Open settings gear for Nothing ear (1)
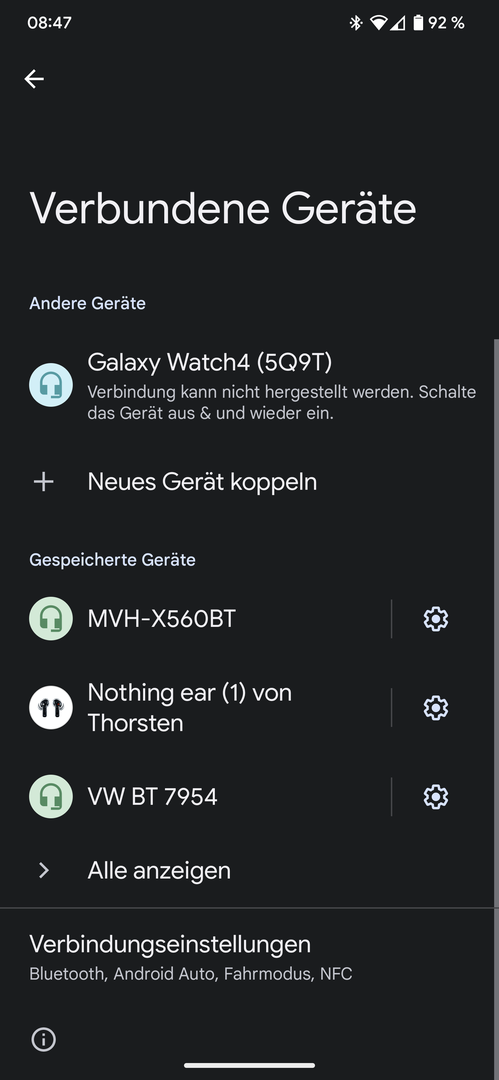Image resolution: width=499 pixels, height=1080 pixels. tap(436, 707)
